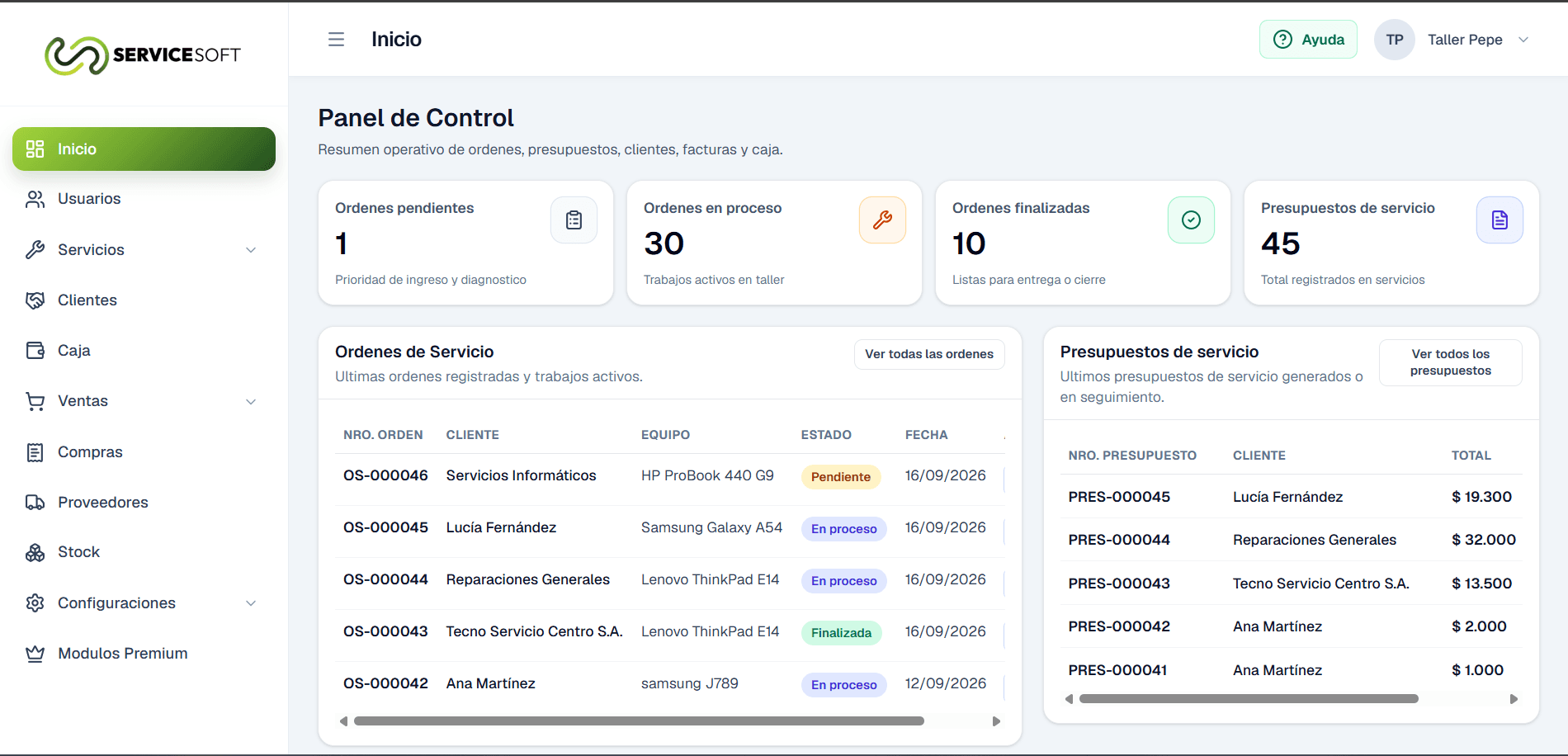Click the OS-000043 order number
Image resolution: width=1568 pixels, height=756 pixels.
pos(385,631)
